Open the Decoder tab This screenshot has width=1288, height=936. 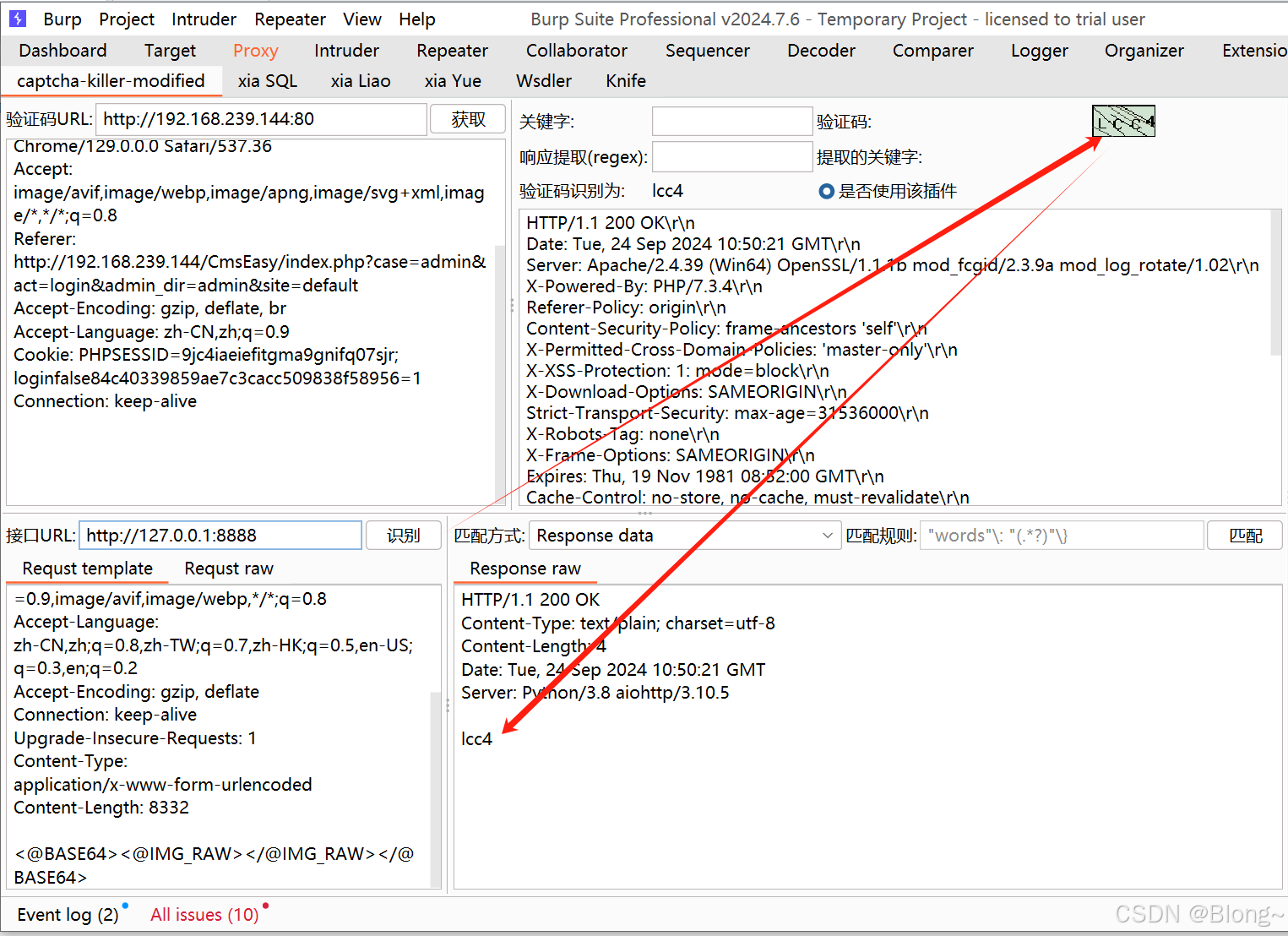tap(821, 51)
